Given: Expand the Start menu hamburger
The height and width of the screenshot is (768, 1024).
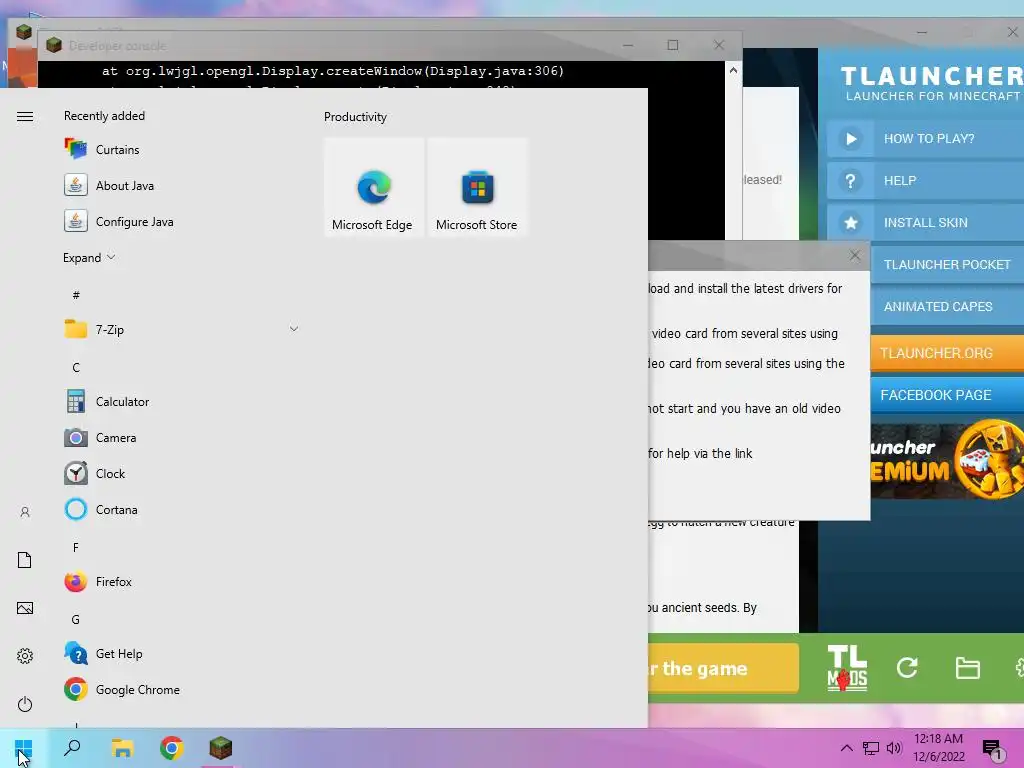Looking at the screenshot, I should point(25,116).
